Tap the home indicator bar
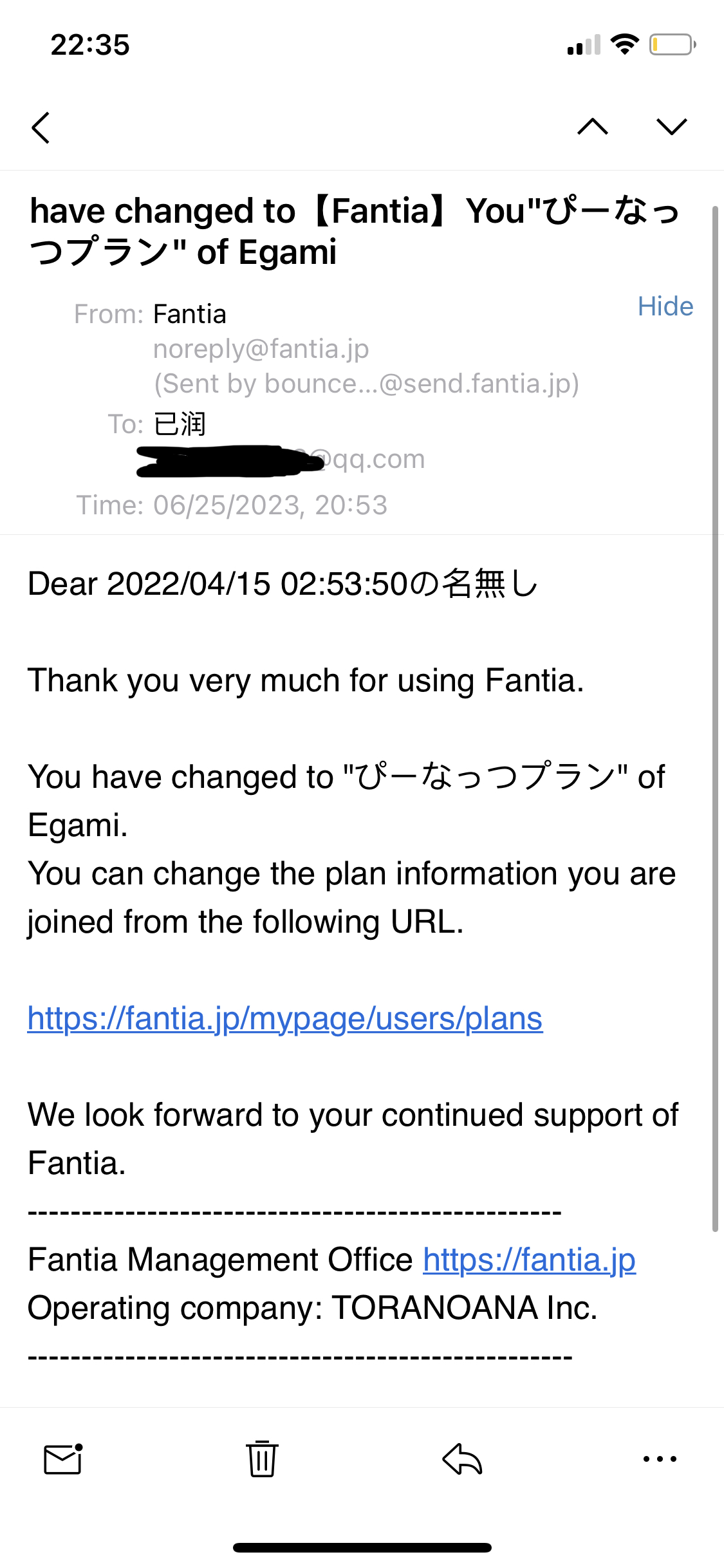The height and width of the screenshot is (1568, 724). pos(362,1547)
